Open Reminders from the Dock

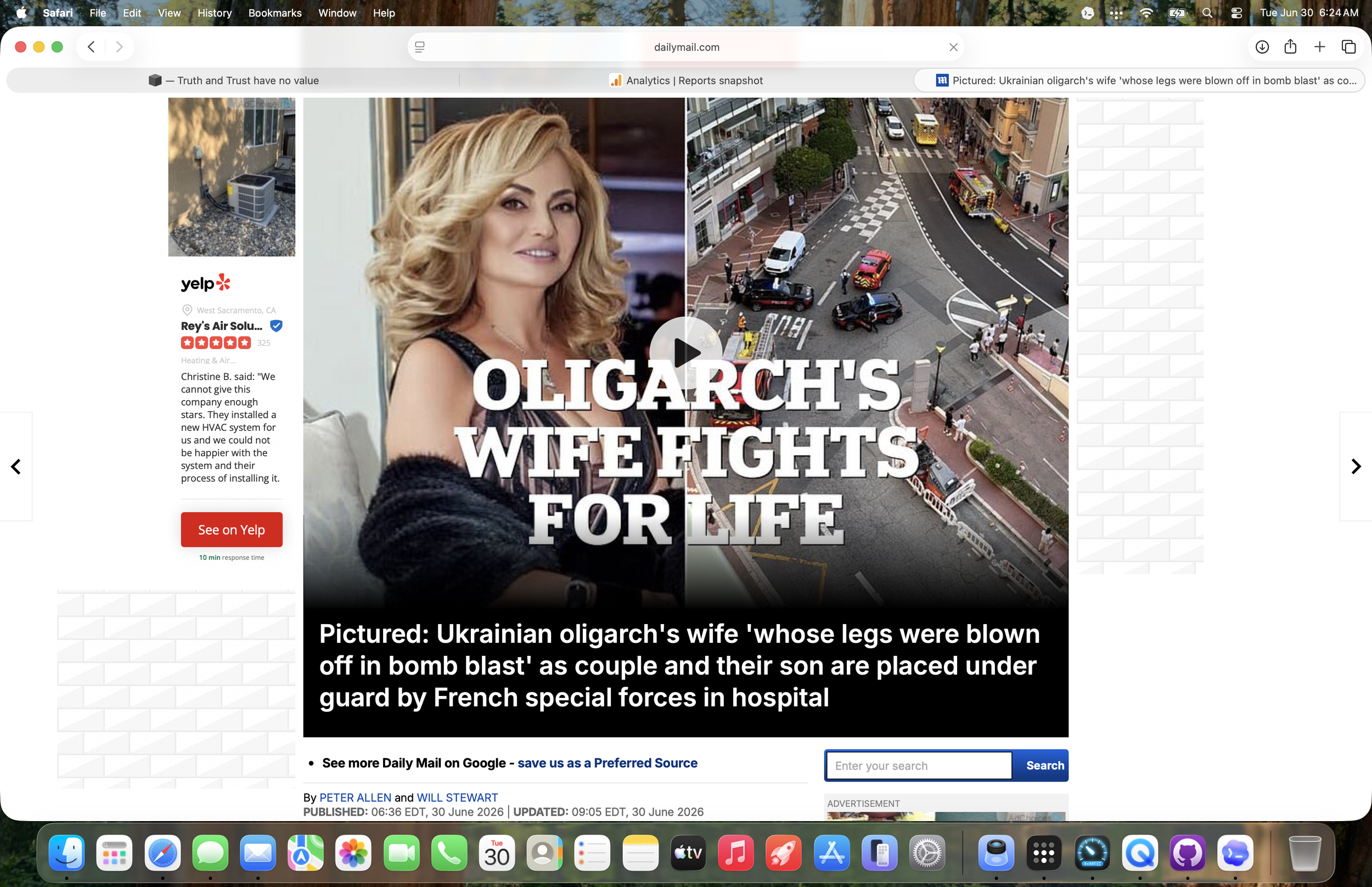593,853
